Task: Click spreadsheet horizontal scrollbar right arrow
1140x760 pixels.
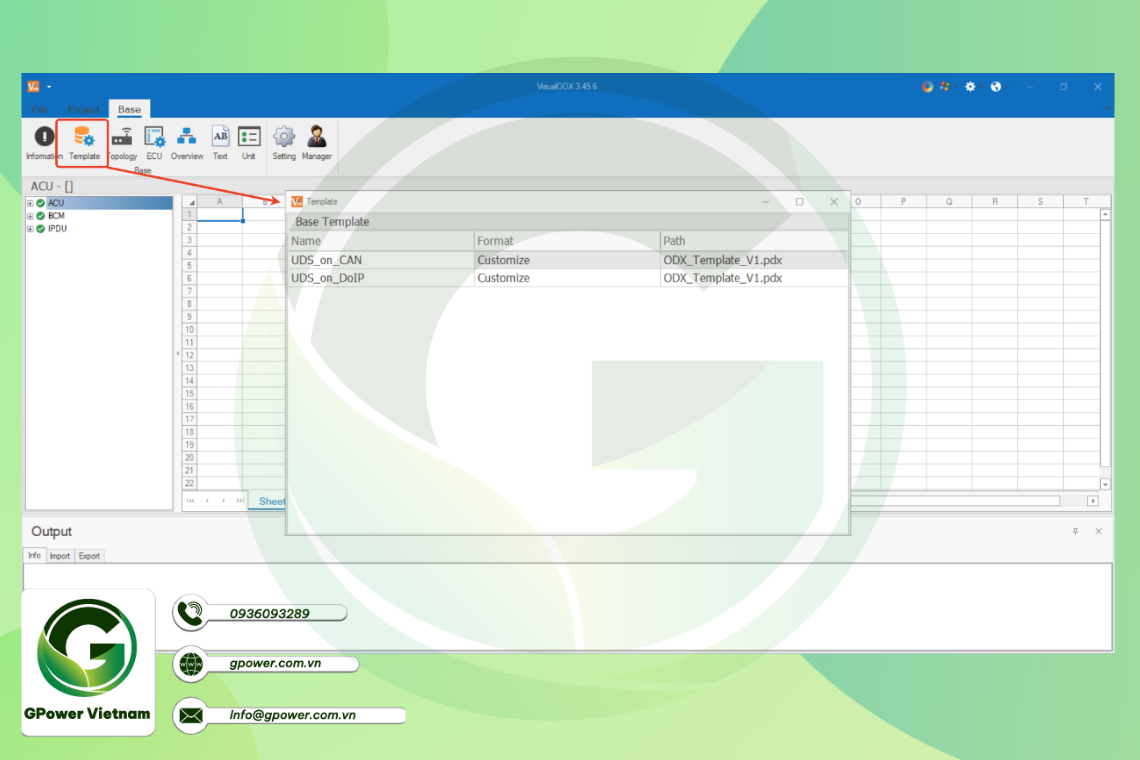Action: [x=1093, y=501]
